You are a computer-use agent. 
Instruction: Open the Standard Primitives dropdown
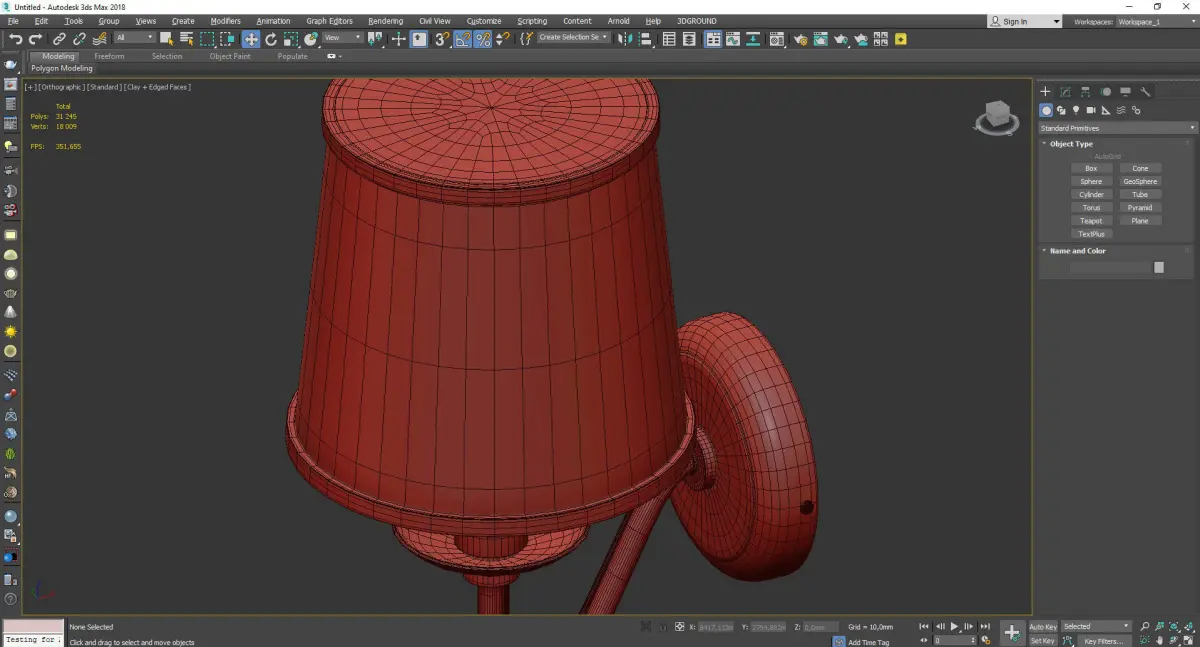[x=1117, y=128]
